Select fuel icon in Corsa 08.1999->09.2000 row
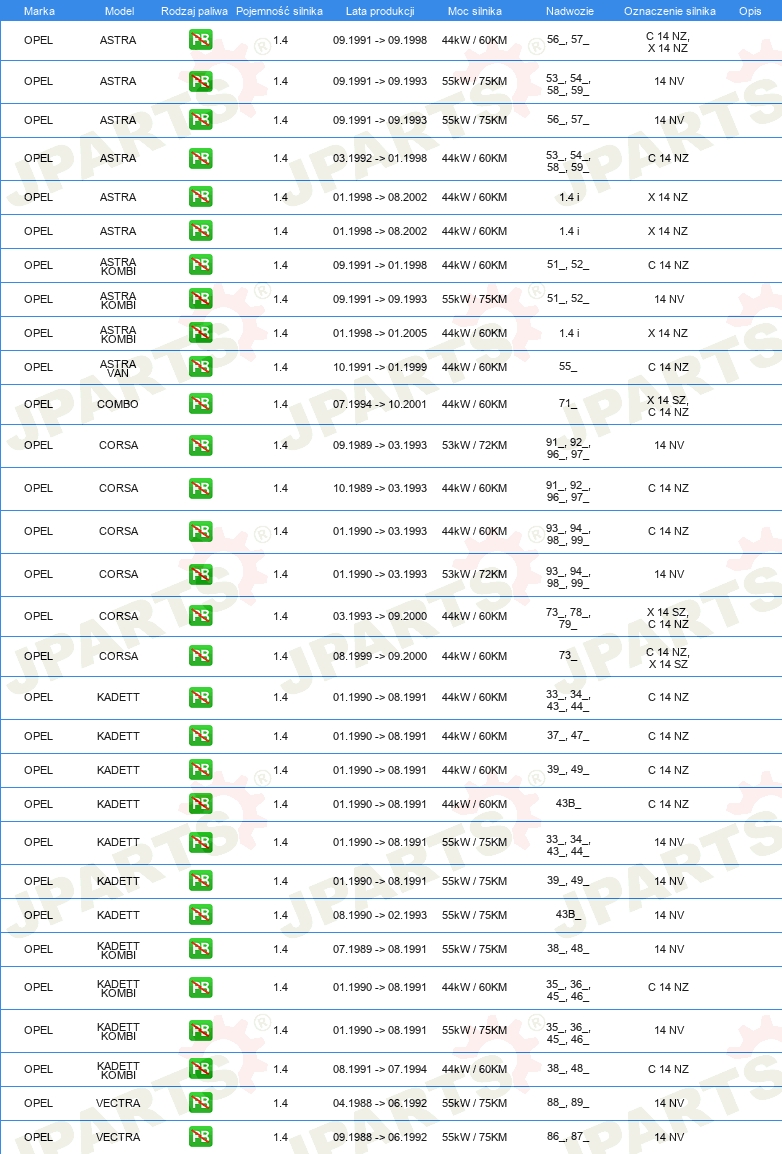 coord(200,656)
